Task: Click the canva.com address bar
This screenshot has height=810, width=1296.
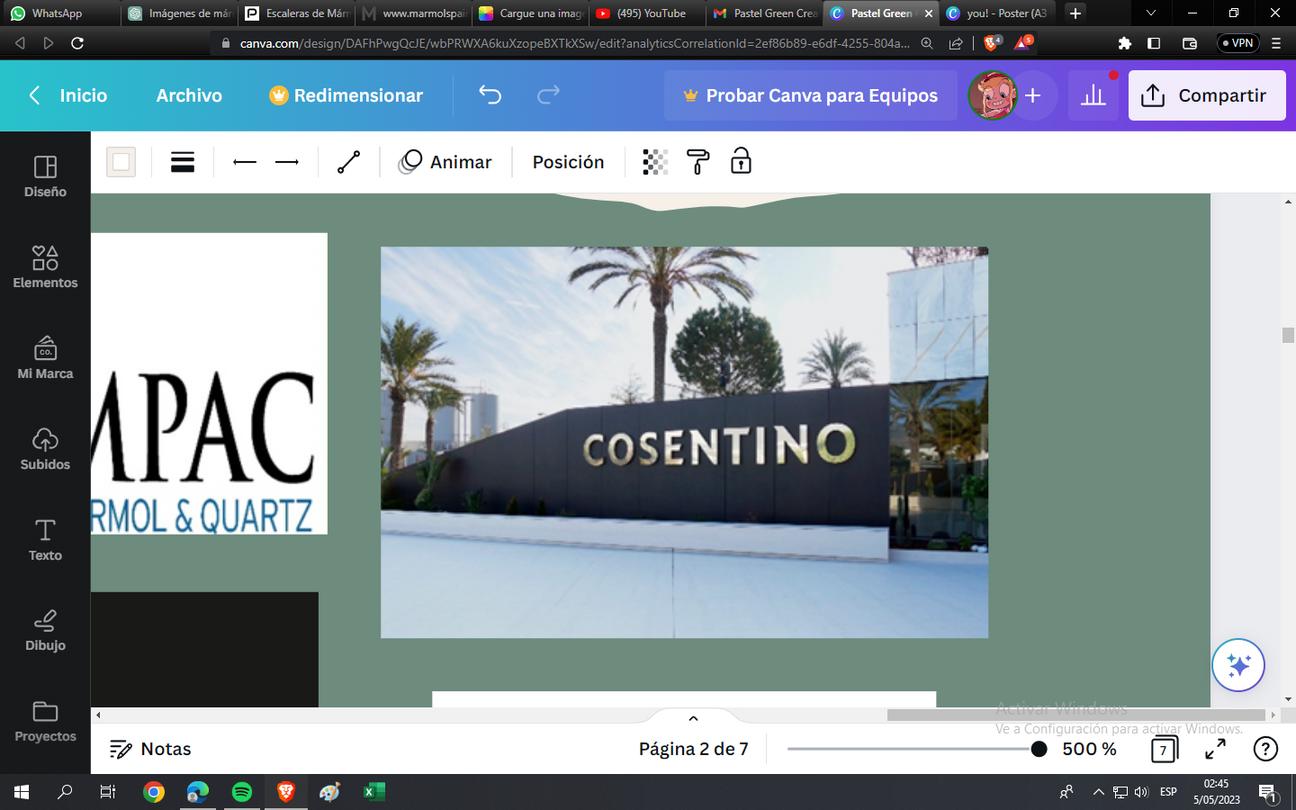Action: [x=574, y=43]
